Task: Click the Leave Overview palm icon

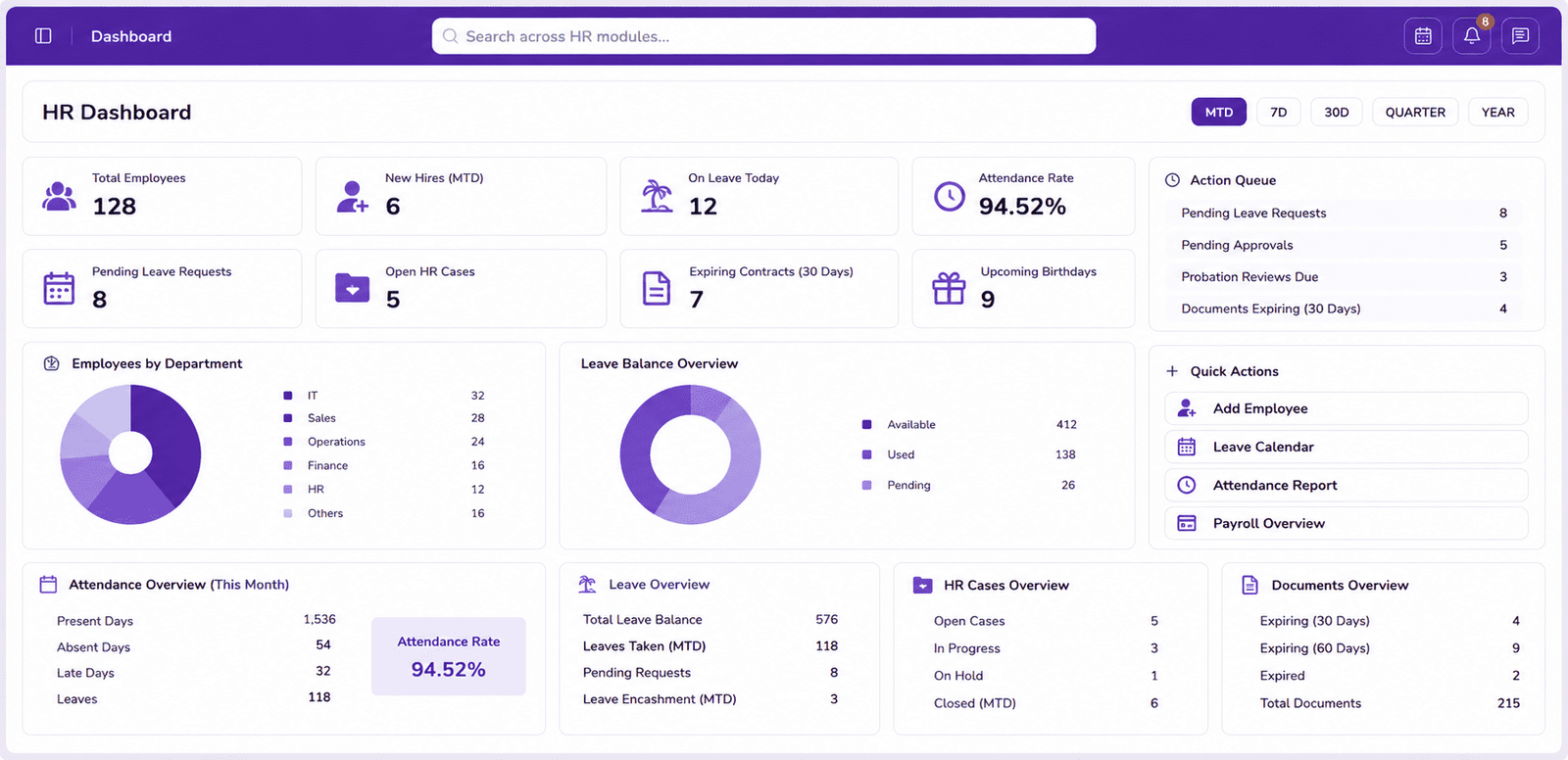Action: pos(587,585)
